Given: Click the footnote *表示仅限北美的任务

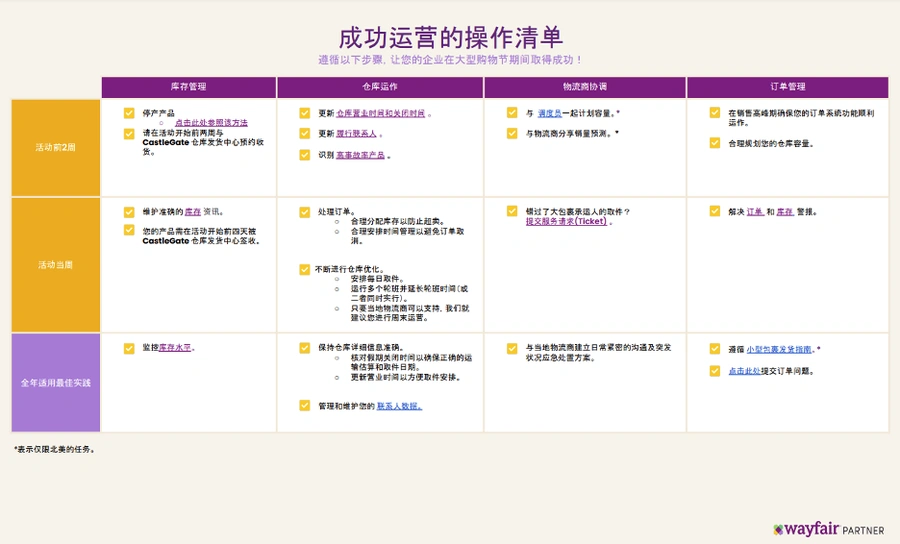Looking at the screenshot, I should pos(55,449).
